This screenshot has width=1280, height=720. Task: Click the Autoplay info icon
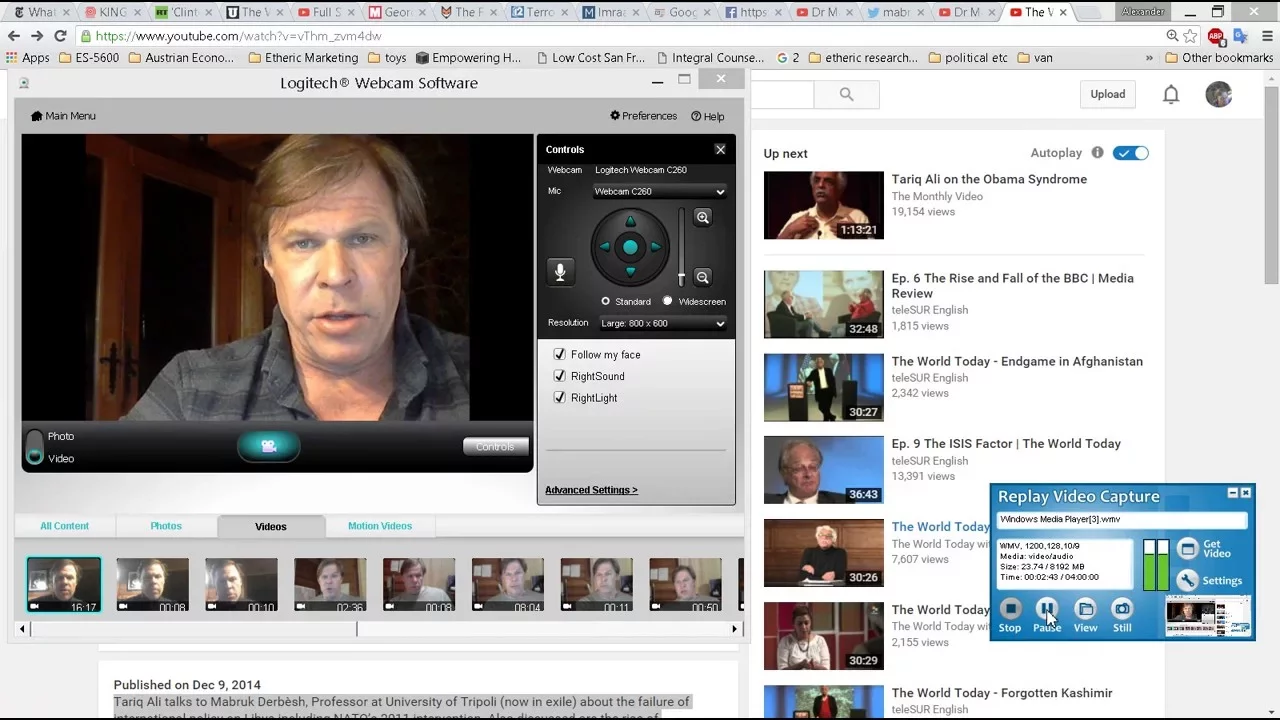point(1097,153)
